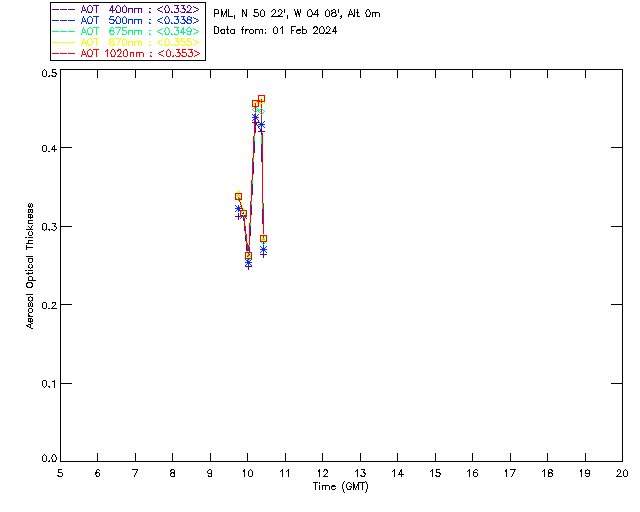Viewport: 640px width, 512px height.
Task: Click the final red square marker near 0.28
Action: tap(263, 238)
